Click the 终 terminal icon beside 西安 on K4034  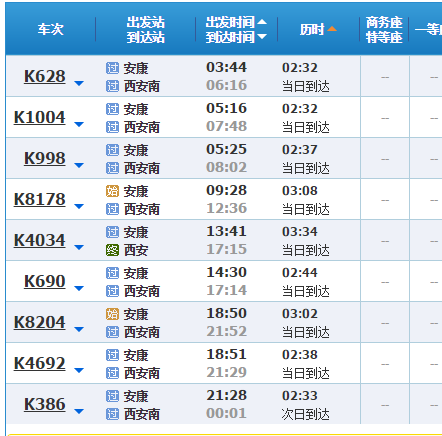point(112,250)
